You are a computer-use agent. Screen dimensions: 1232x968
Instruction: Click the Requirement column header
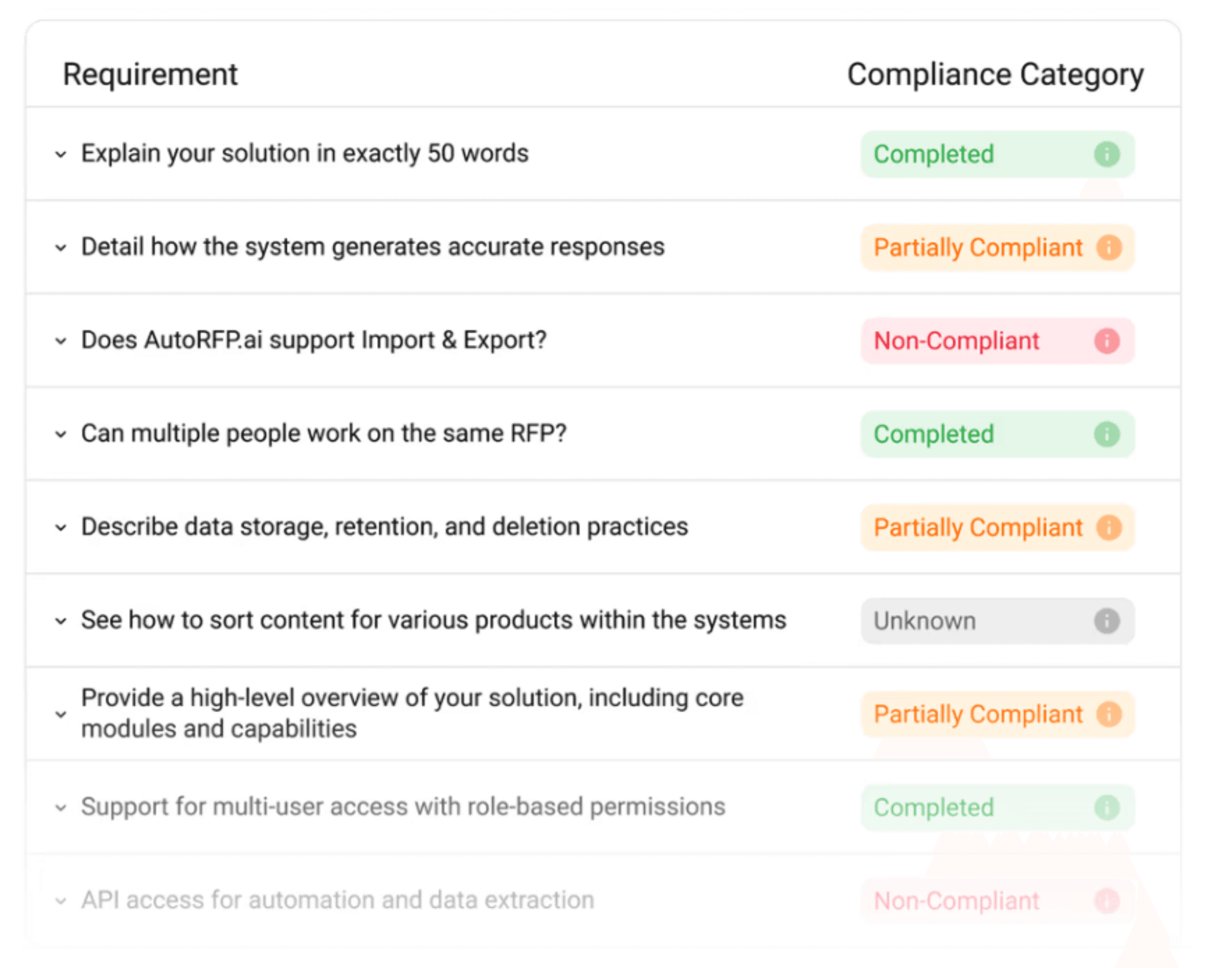click(x=150, y=74)
